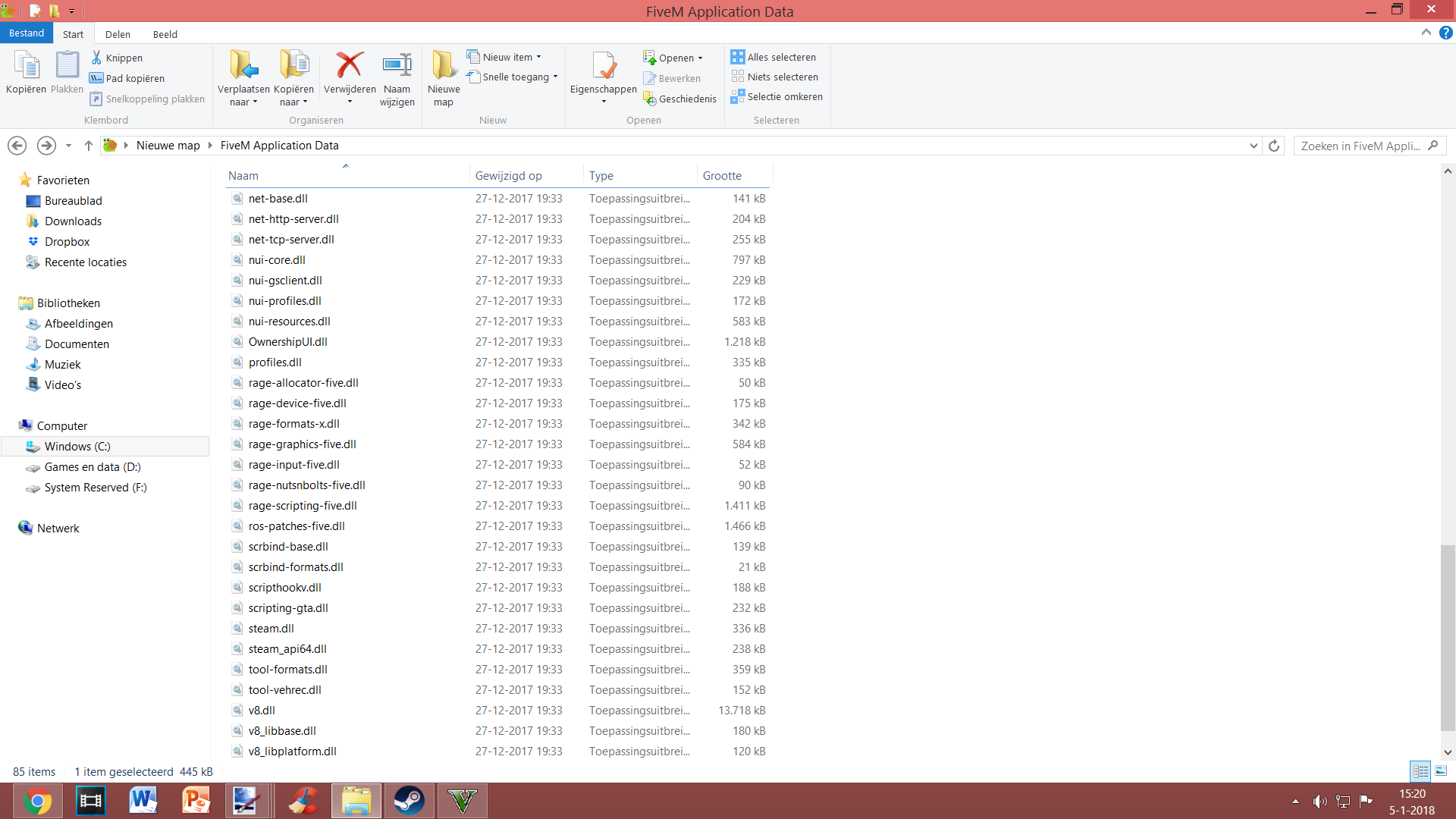The height and width of the screenshot is (819, 1456).
Task: Open the Openen dropdown arrow
Action: (700, 58)
